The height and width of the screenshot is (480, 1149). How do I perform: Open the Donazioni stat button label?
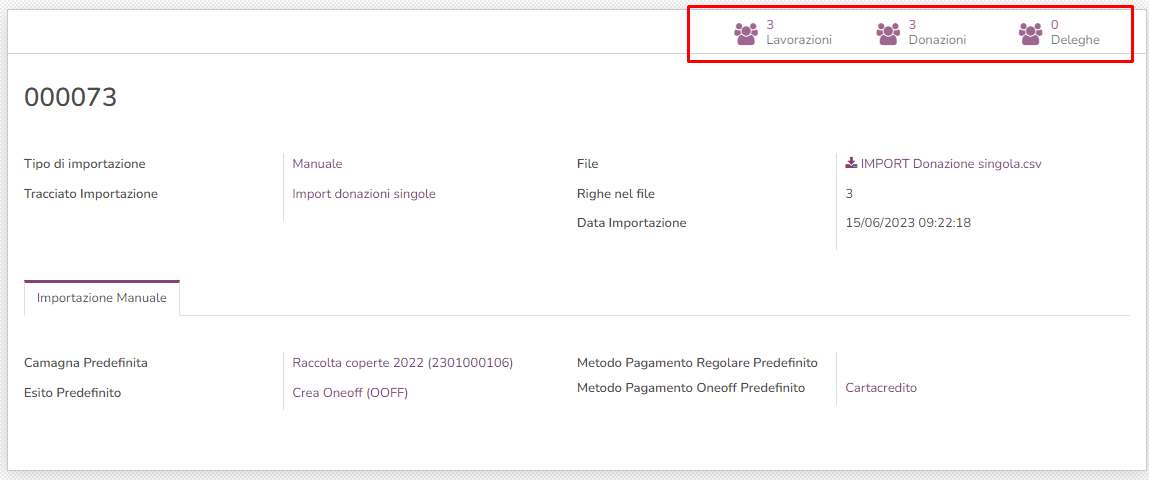pyautogui.click(x=937, y=40)
